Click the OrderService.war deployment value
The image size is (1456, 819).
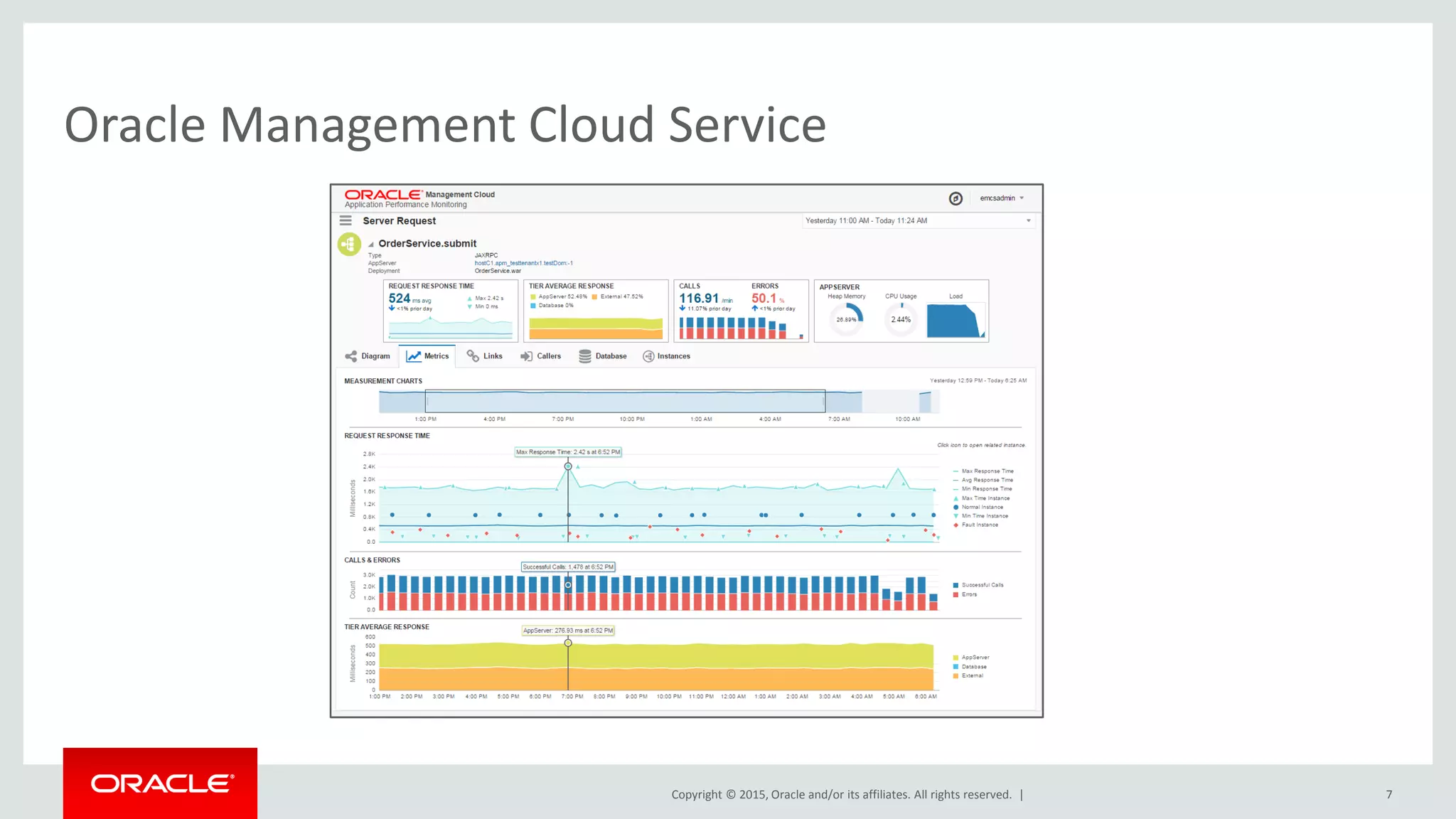(498, 271)
